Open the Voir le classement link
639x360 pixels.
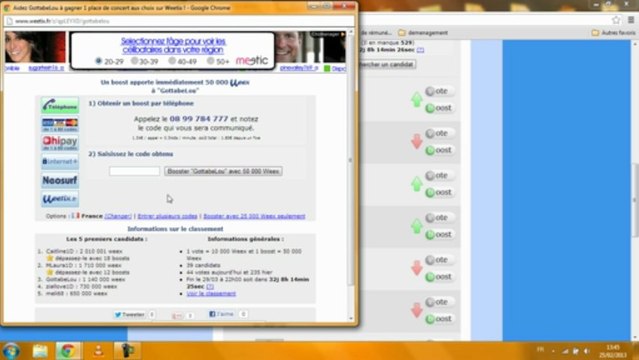pos(211,294)
